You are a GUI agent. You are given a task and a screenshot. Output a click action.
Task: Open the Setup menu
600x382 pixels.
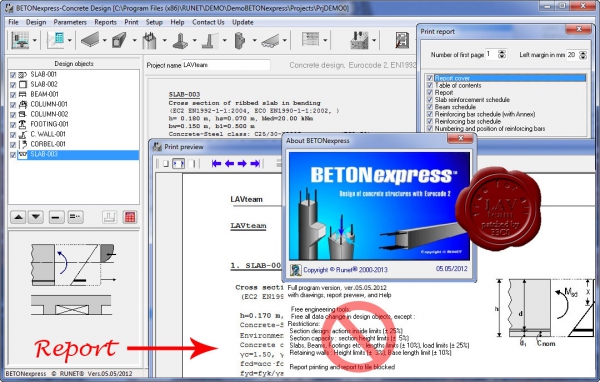tap(154, 22)
